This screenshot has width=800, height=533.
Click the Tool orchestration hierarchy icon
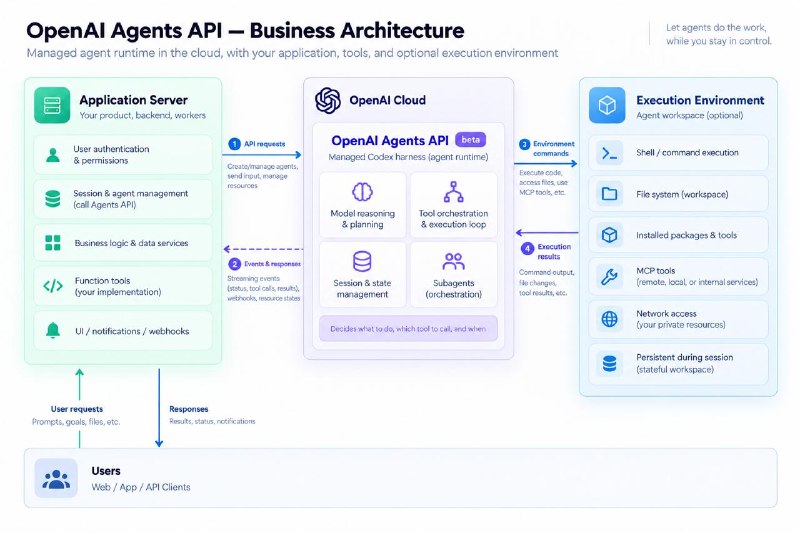point(453,192)
